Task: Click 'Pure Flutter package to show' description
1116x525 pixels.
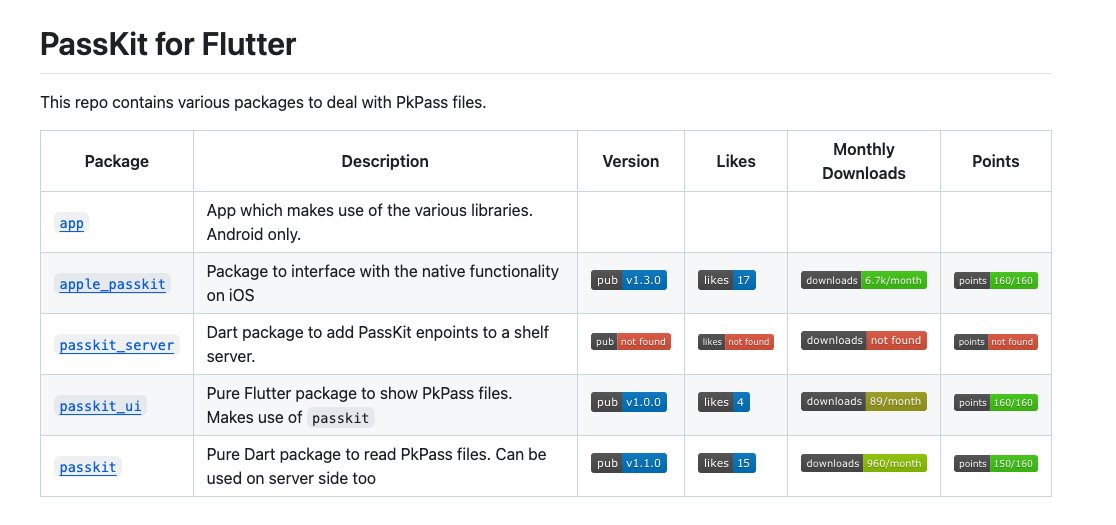Action: 359,405
